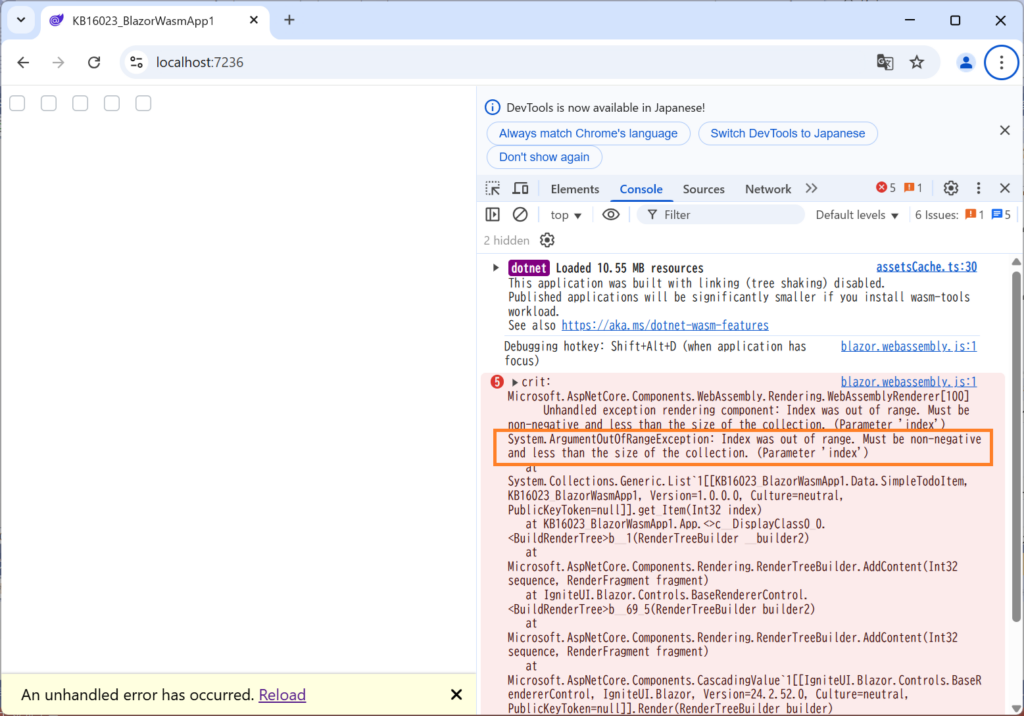Open site information icon in address bar
The image size is (1024, 716).
click(x=136, y=62)
